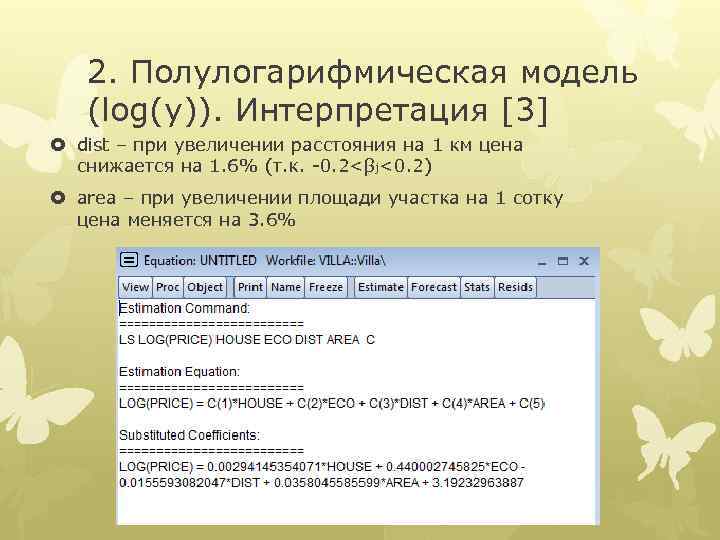Click the text 'цена меняется на 3.6%'

[x=186, y=220]
